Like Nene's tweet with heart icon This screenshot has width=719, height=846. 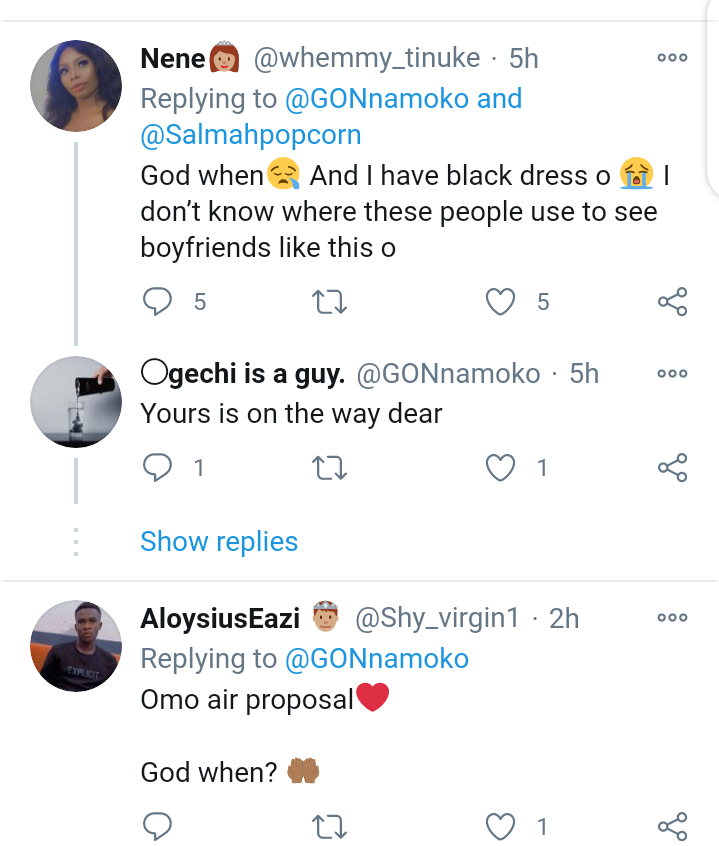pyautogui.click(x=500, y=301)
